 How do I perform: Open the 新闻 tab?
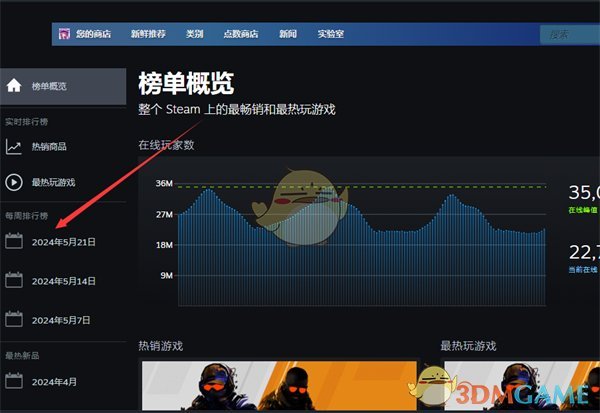coord(288,34)
